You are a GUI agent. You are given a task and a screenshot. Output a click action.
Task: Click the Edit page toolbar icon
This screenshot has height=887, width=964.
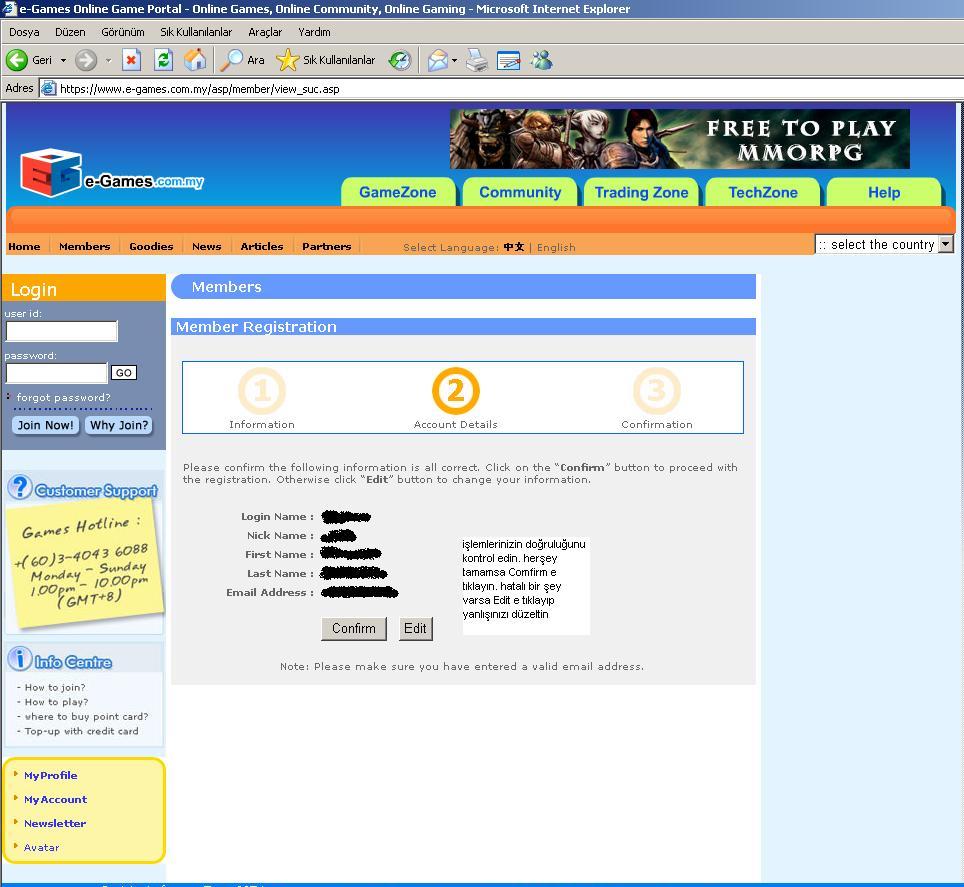point(508,60)
